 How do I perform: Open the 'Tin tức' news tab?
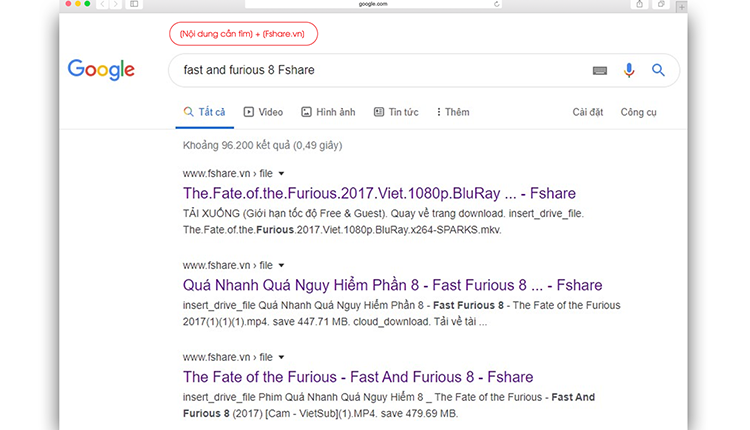click(x=396, y=112)
